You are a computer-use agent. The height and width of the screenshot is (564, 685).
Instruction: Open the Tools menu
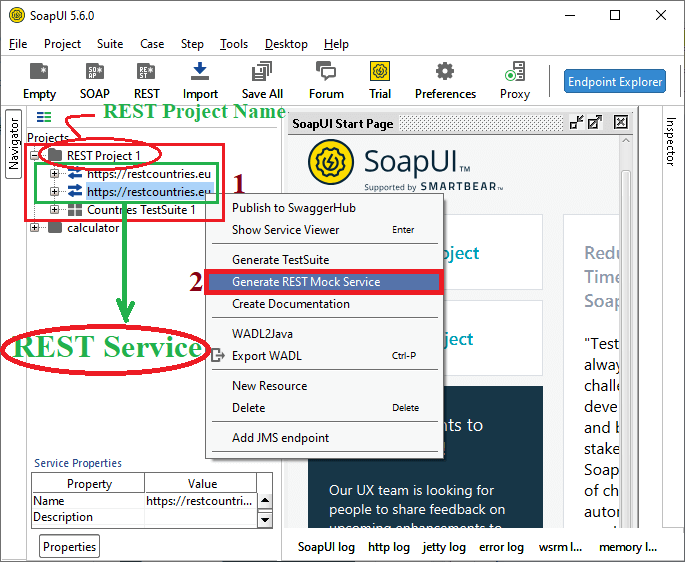(234, 44)
